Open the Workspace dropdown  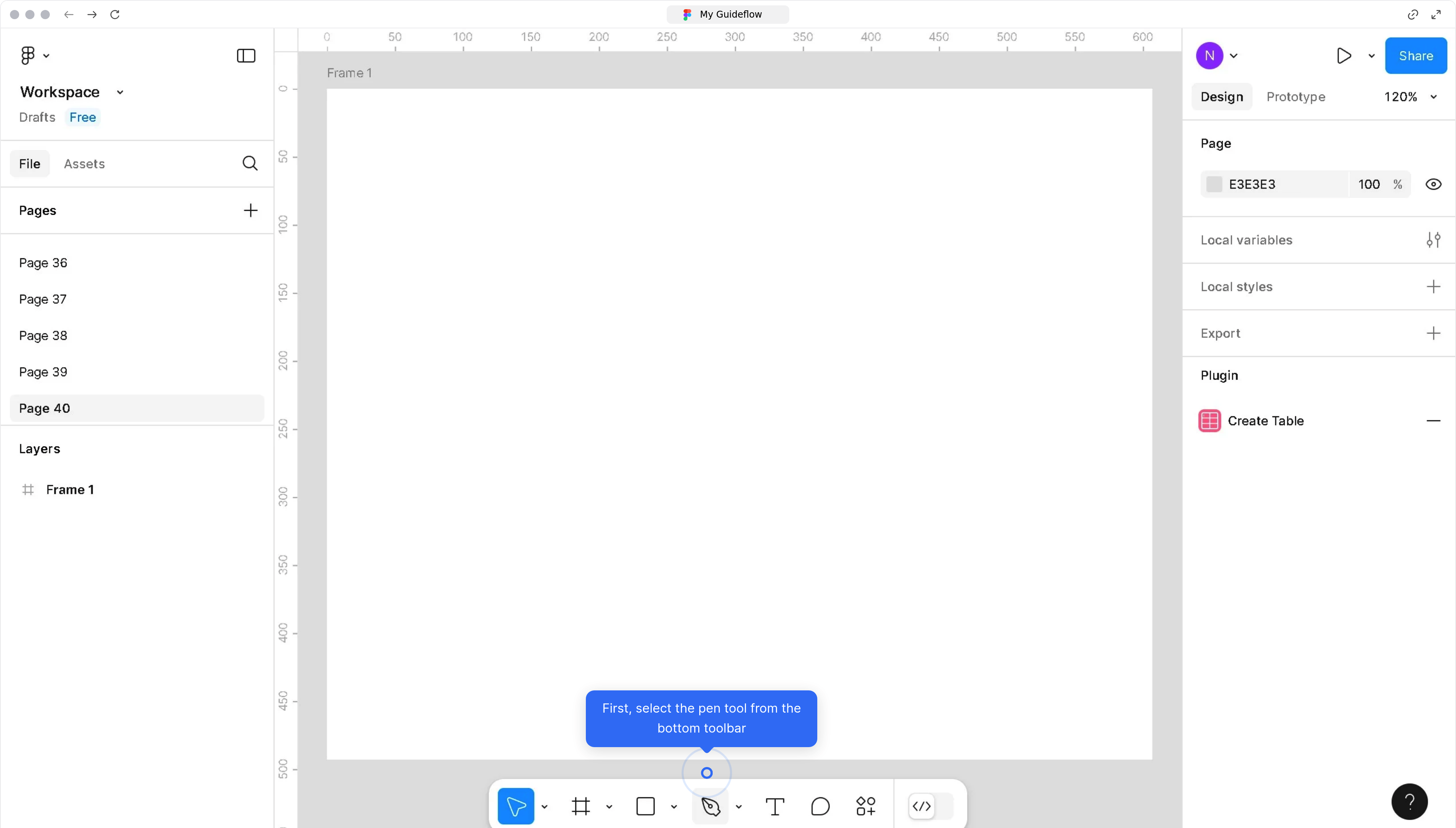[x=119, y=92]
